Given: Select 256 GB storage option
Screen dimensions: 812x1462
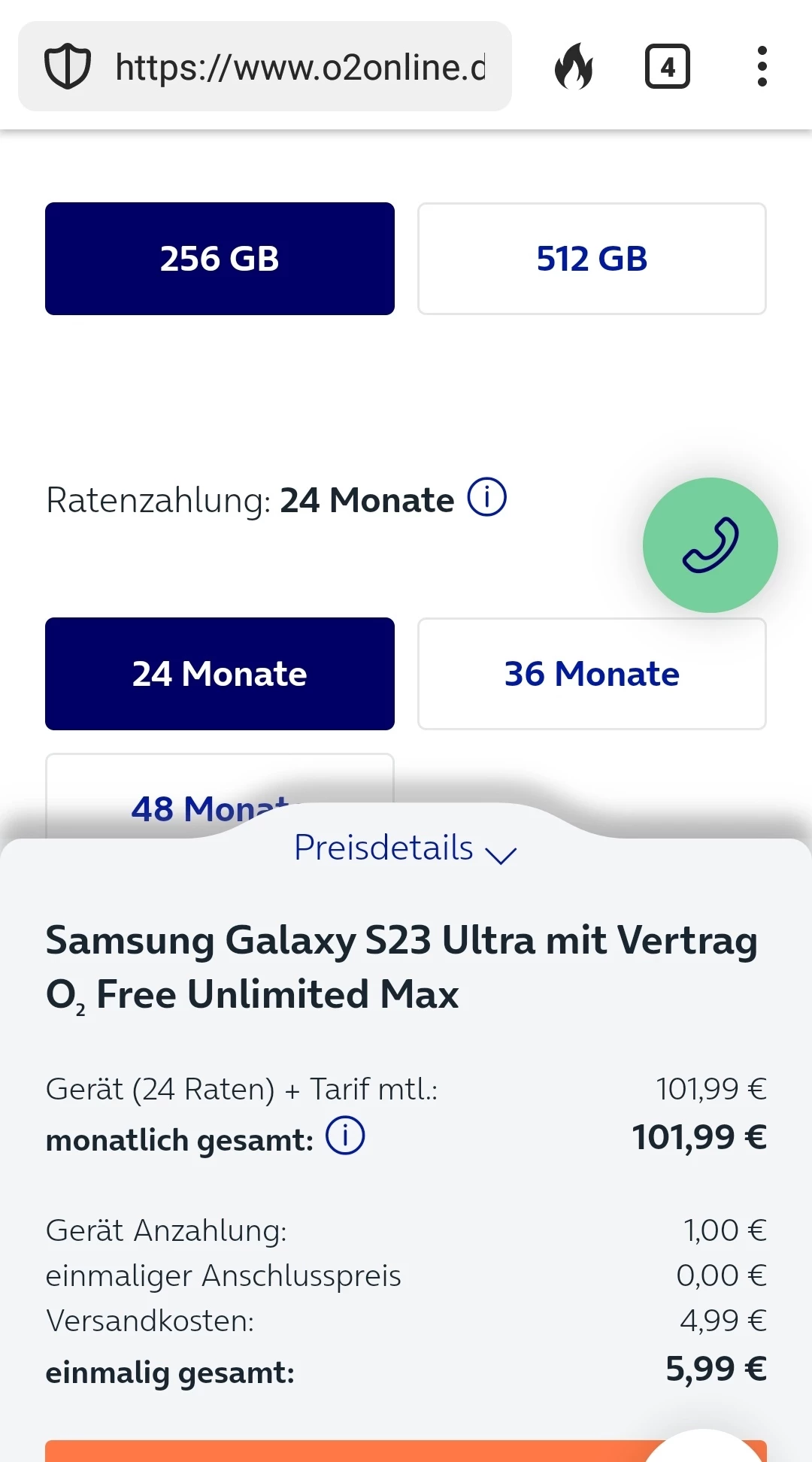Looking at the screenshot, I should (x=220, y=259).
